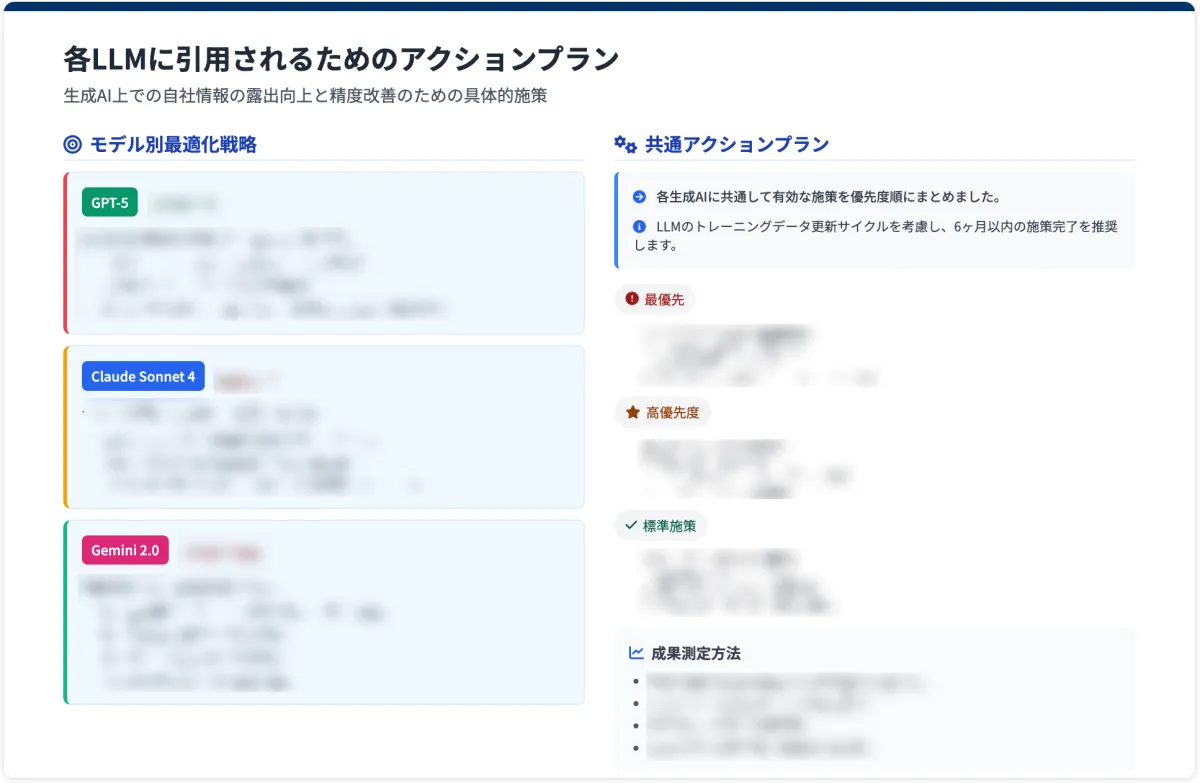
Task: Click the 高優先度 priority label
Action: tap(672, 412)
